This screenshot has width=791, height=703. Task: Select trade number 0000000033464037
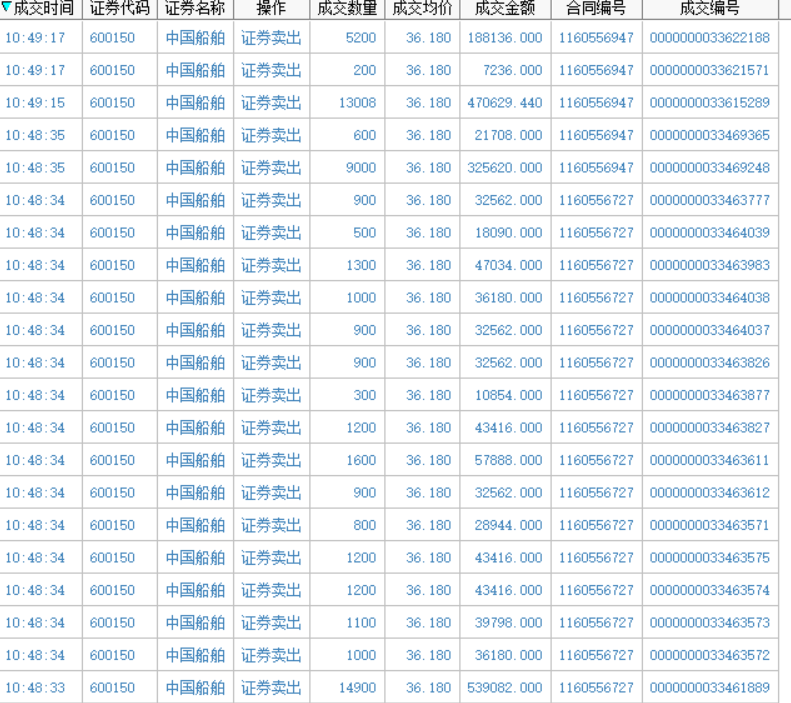point(710,330)
